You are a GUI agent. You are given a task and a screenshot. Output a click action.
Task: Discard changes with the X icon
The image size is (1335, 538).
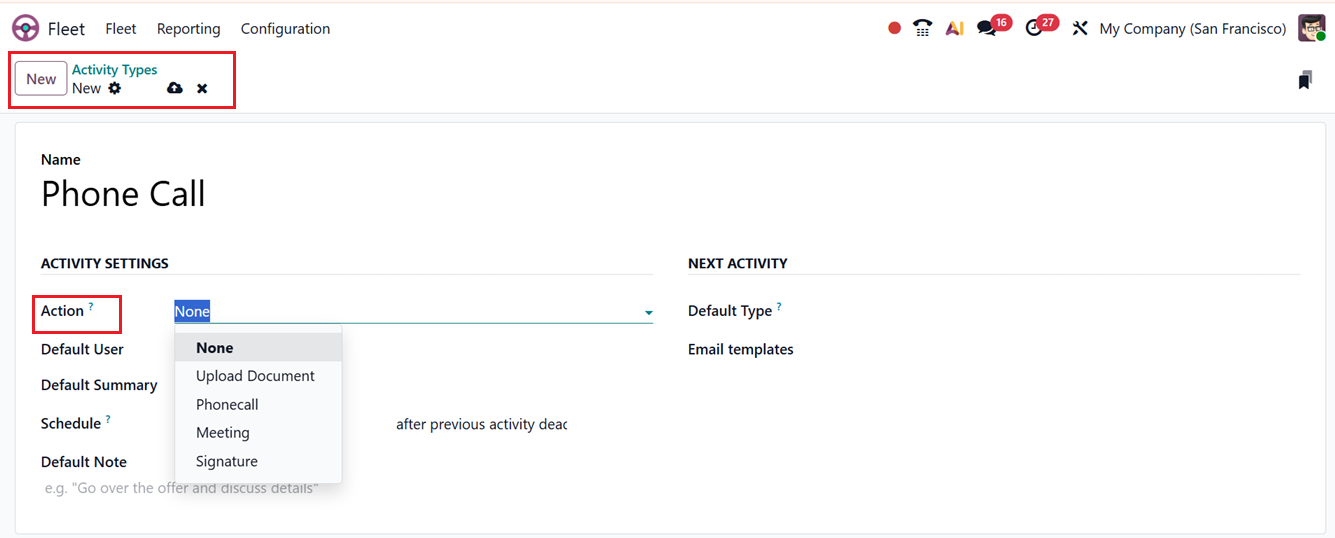pos(202,88)
